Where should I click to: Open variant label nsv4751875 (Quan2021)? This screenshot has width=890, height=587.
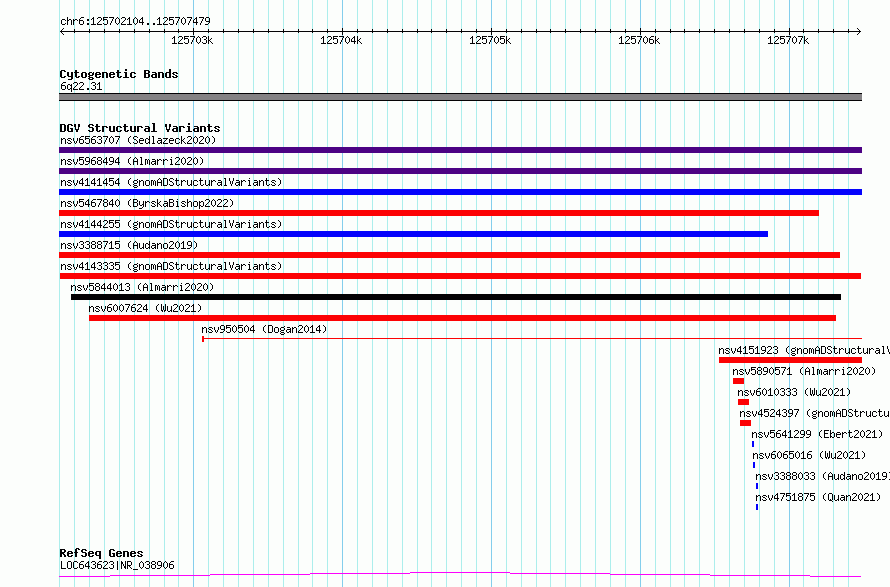818,497
